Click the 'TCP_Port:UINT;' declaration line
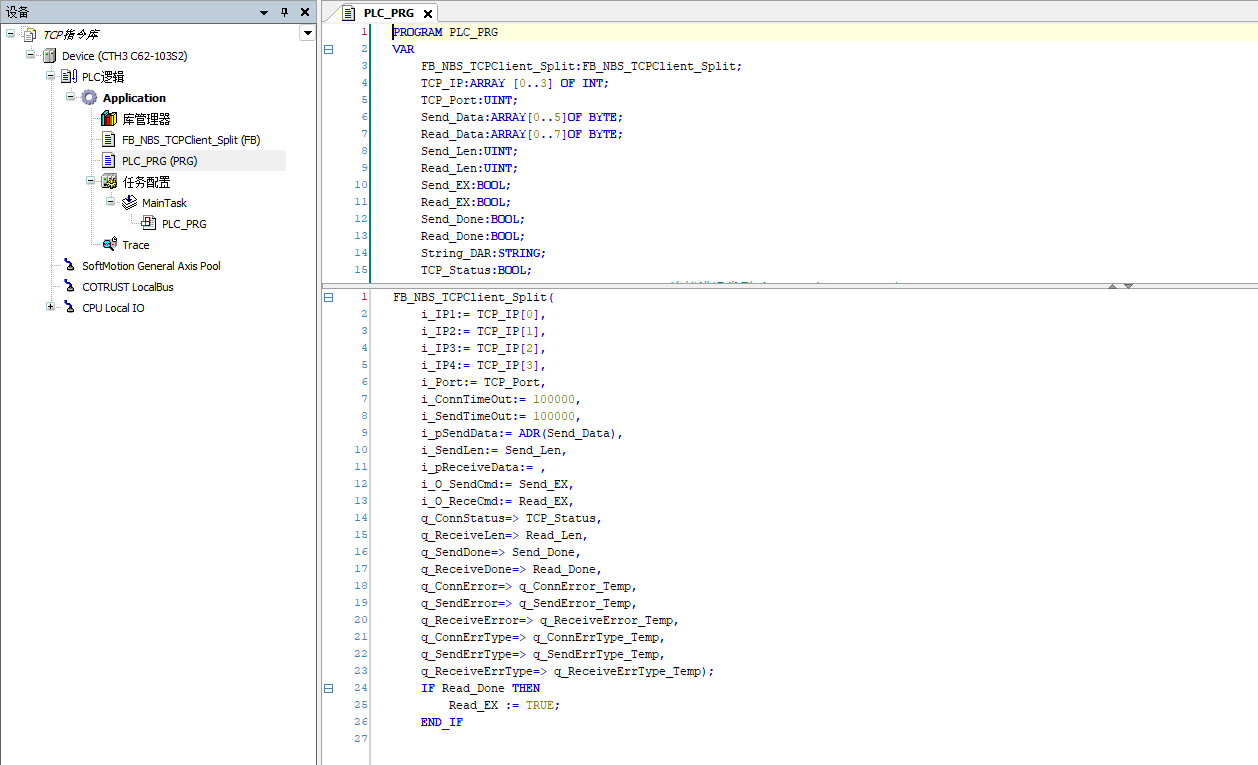The width and height of the screenshot is (1258, 765). pos(469,100)
